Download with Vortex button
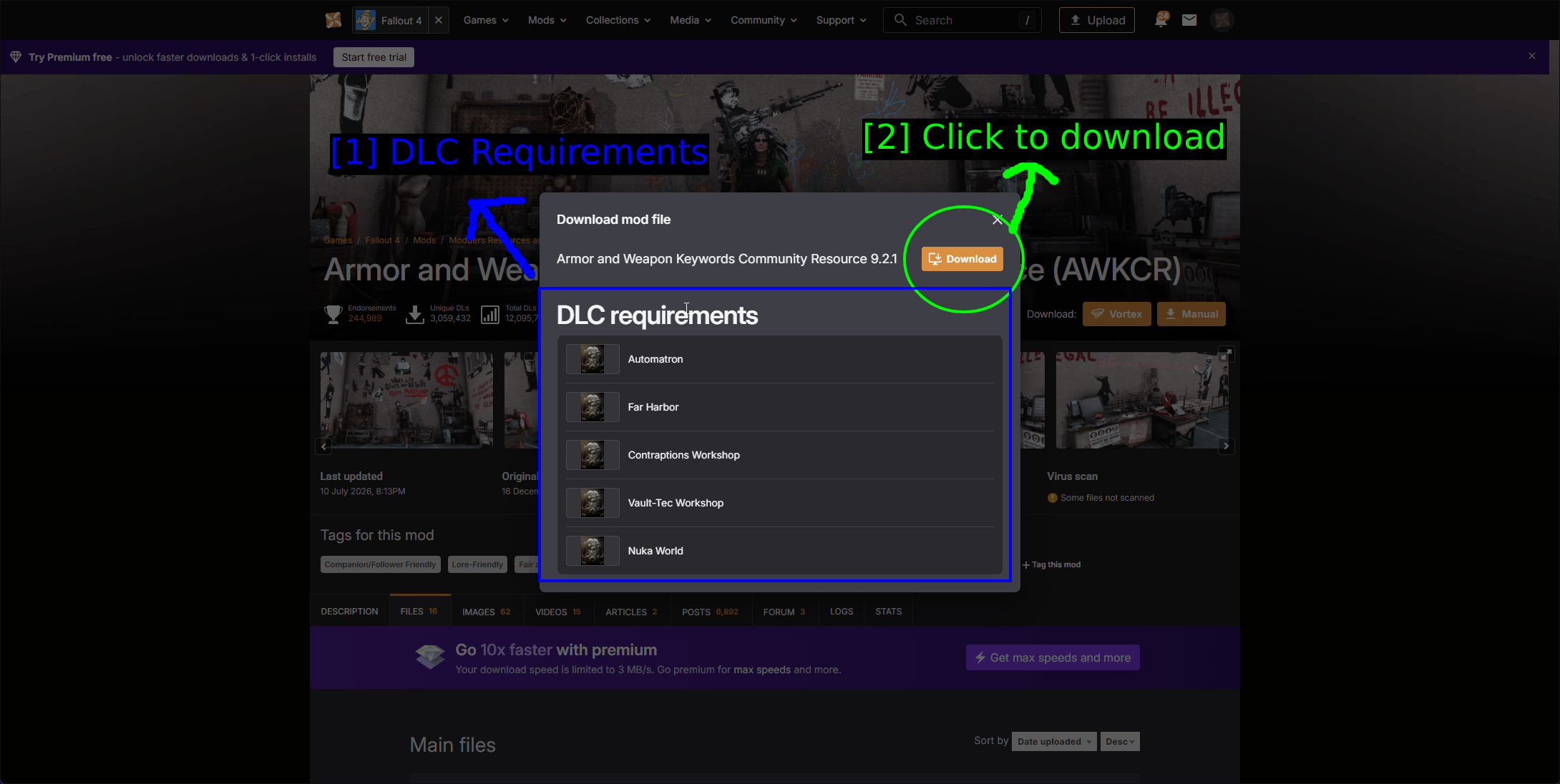 pyautogui.click(x=1116, y=314)
